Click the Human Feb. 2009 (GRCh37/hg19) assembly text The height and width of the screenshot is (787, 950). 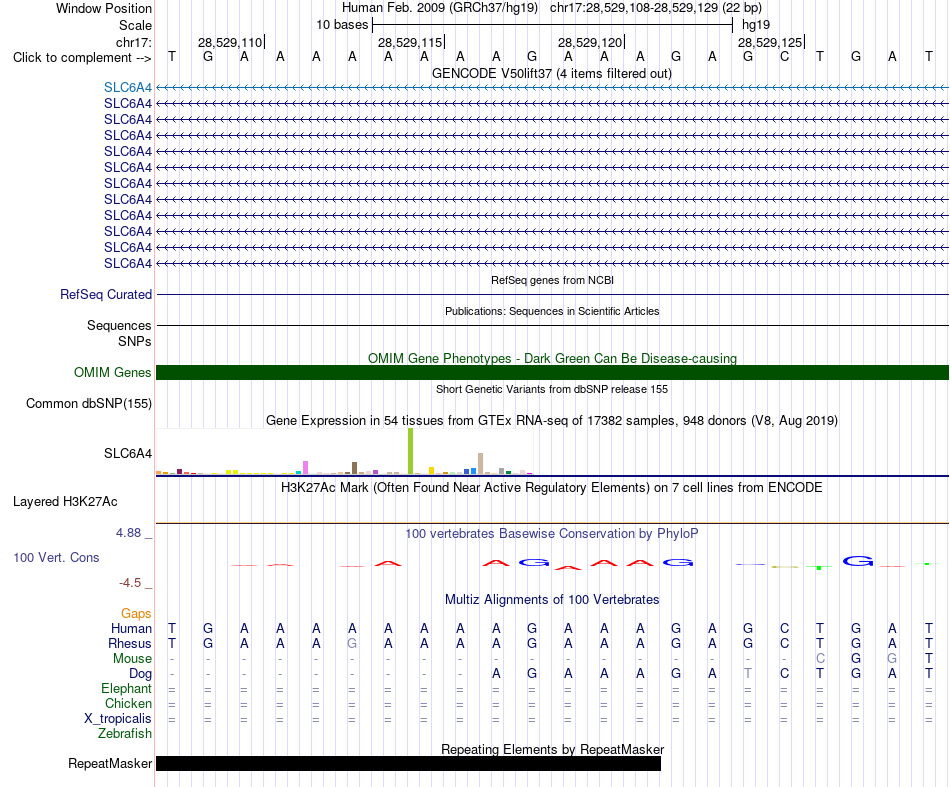440,8
